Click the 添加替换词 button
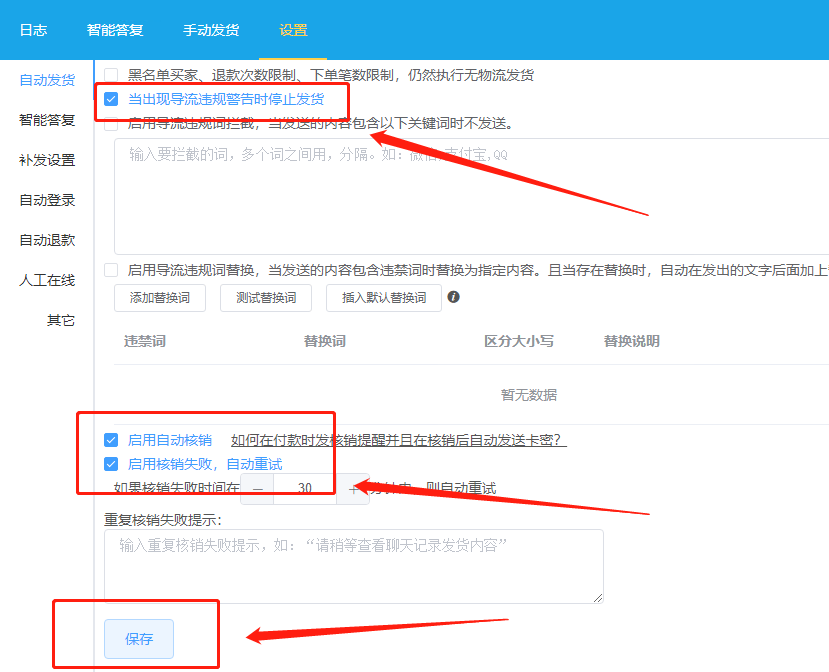The image size is (829, 672). click(160, 298)
